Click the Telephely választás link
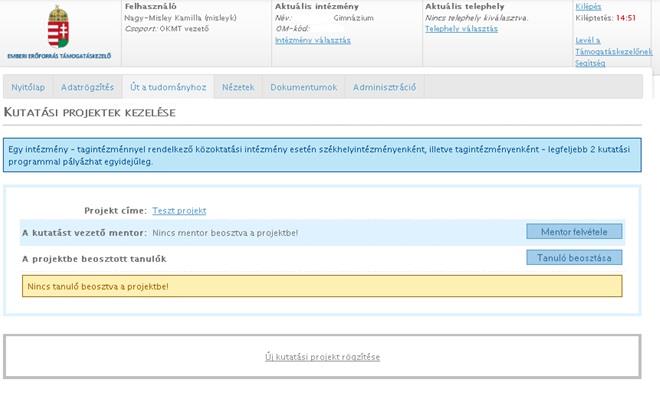This screenshot has width=660, height=395. 461,29
